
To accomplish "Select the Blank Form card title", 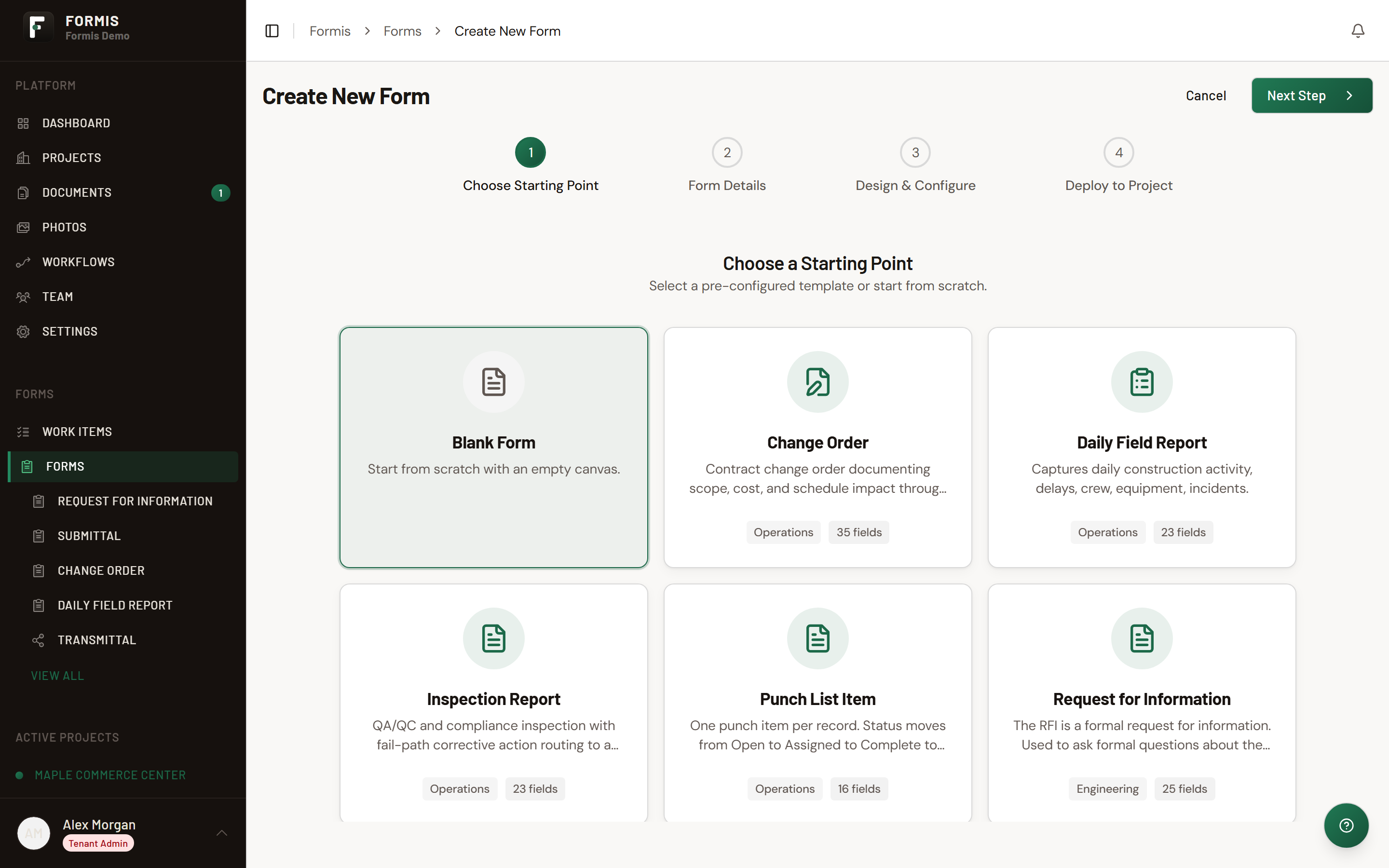I will 493,443.
